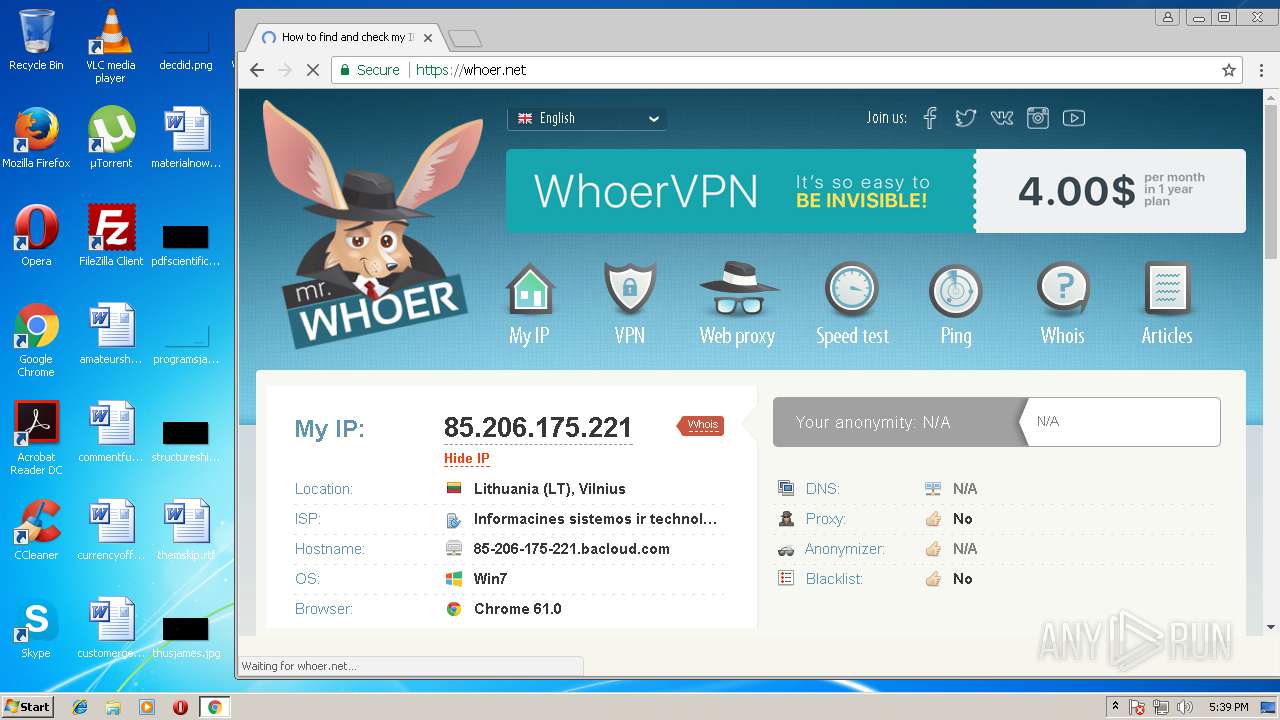Visit Whoer Facebook page icon
This screenshot has width=1280, height=720.
pyautogui.click(x=930, y=118)
